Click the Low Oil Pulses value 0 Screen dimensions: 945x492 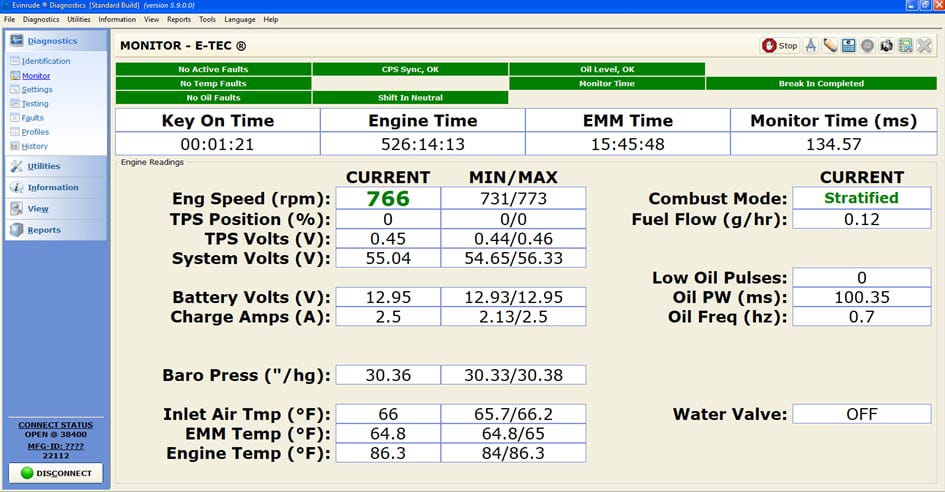862,277
